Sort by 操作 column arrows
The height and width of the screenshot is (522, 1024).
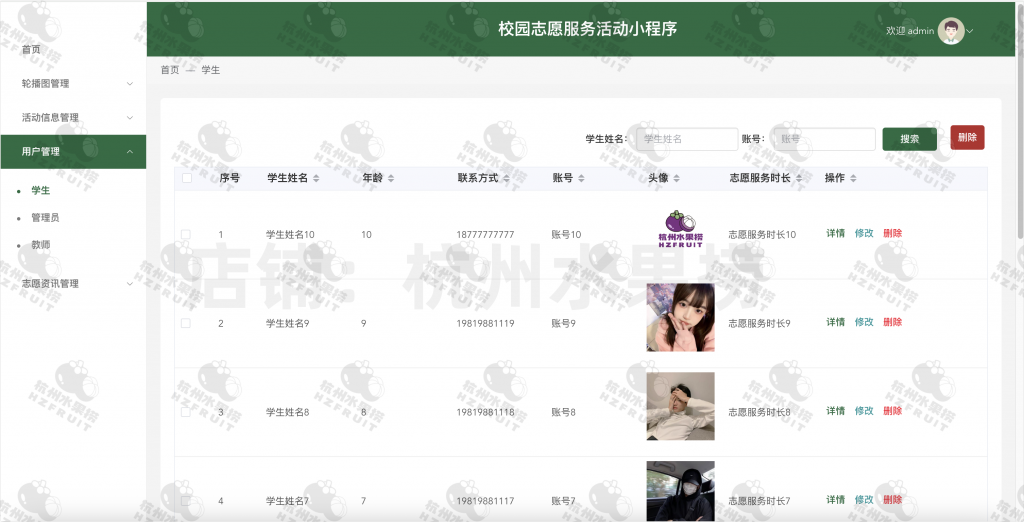coord(853,178)
